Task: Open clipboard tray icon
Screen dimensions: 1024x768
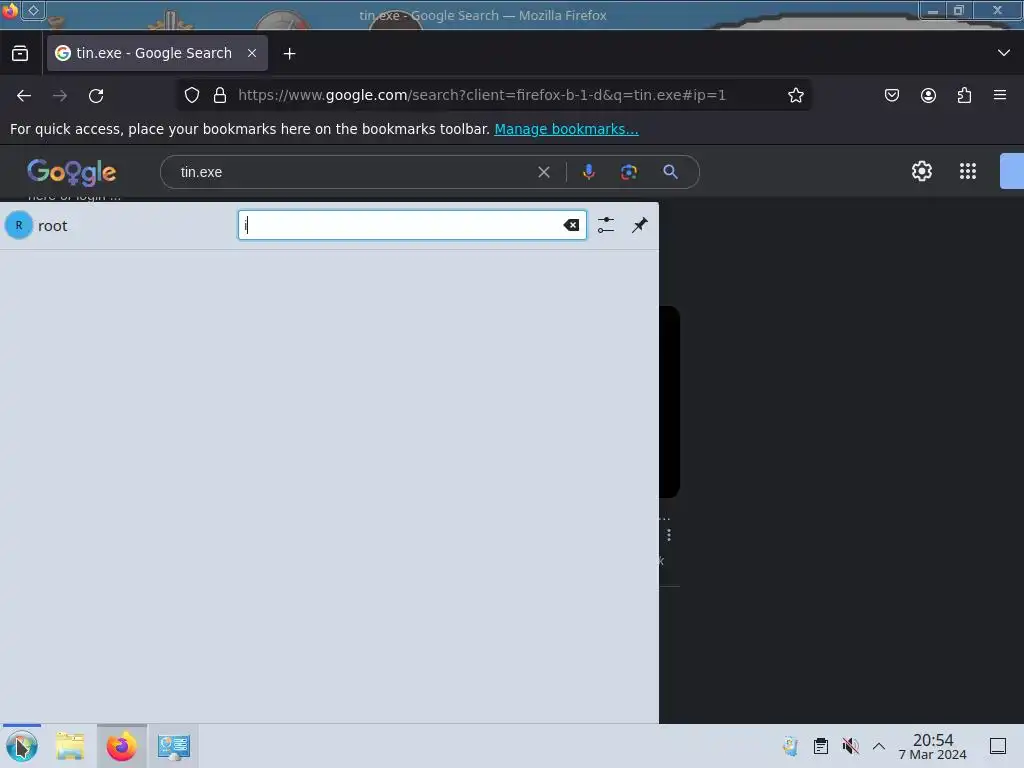Action: click(821, 746)
